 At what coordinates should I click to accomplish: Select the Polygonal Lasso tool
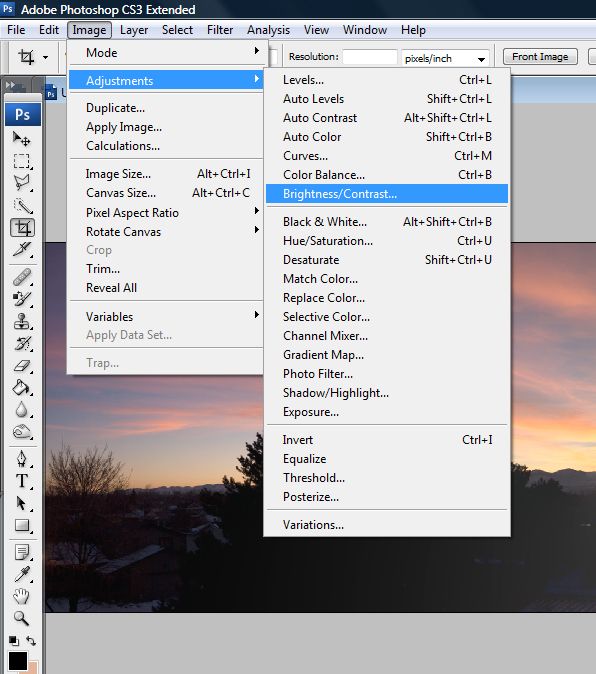[21, 183]
